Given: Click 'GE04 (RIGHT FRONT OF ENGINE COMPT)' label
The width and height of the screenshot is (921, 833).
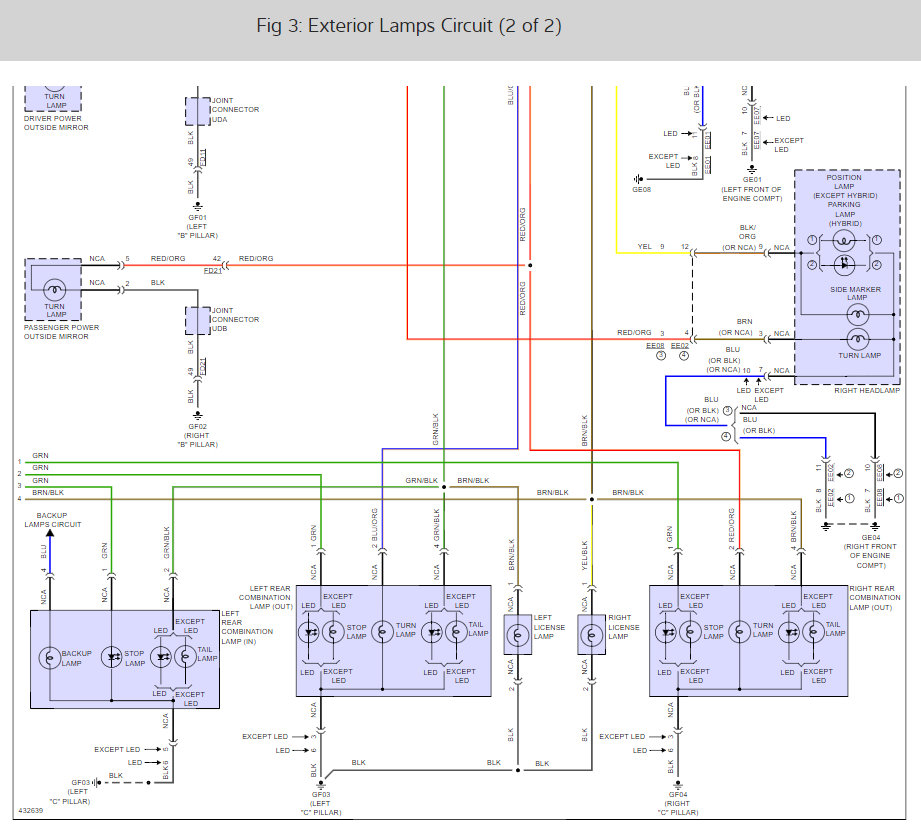Looking at the screenshot, I should pyautogui.click(x=870, y=552).
